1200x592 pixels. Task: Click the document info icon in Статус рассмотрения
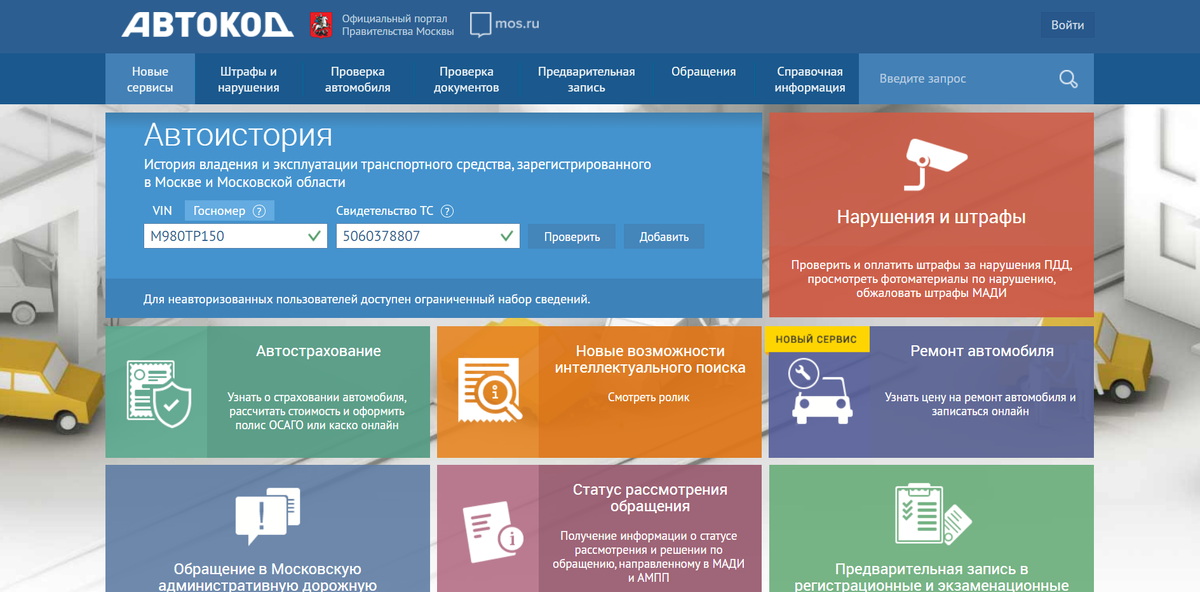(x=494, y=530)
